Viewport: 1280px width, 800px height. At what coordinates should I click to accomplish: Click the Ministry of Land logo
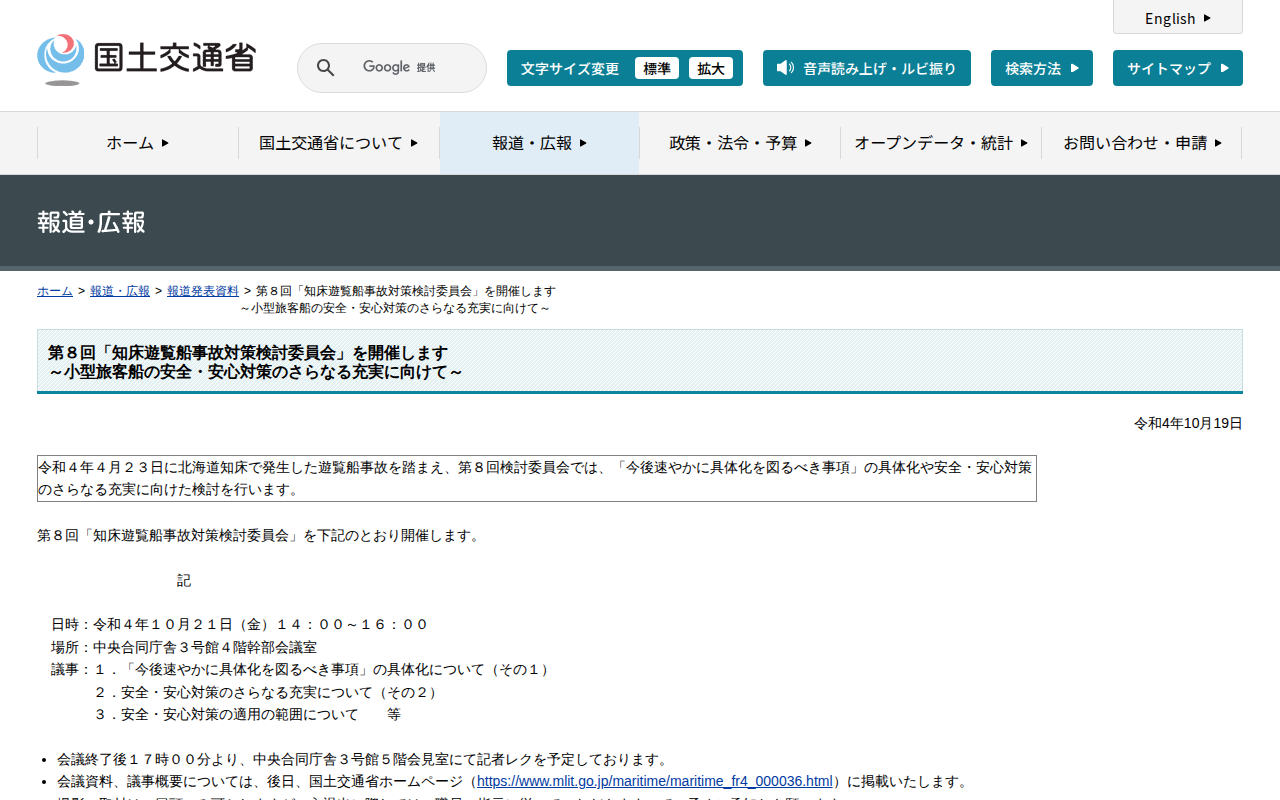tap(147, 59)
